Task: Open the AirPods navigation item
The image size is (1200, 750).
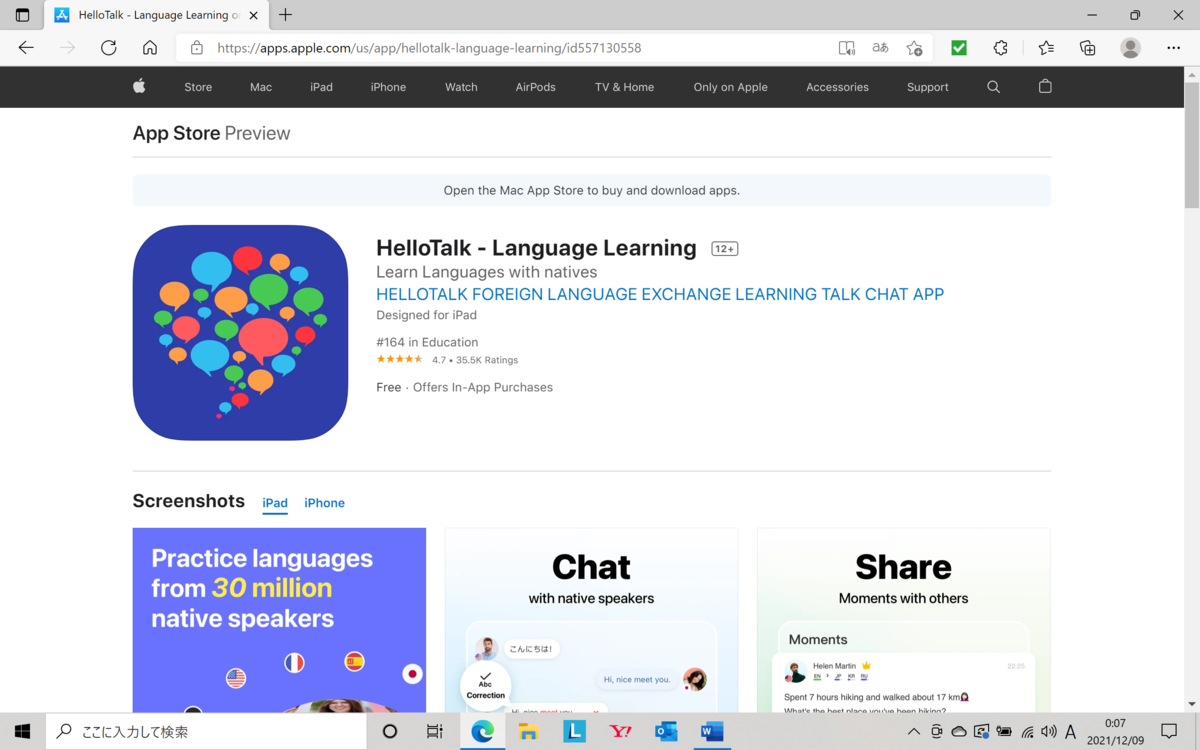Action: [535, 87]
